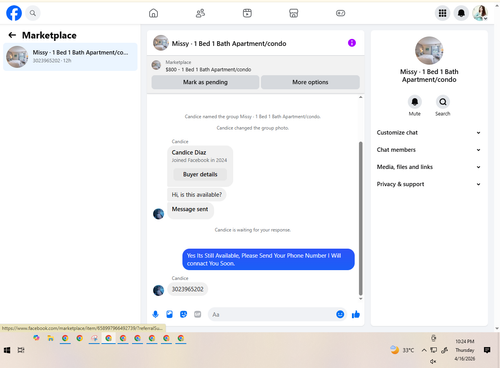Open Video/Watch icon in top navigation
The image size is (500, 368).
247,13
